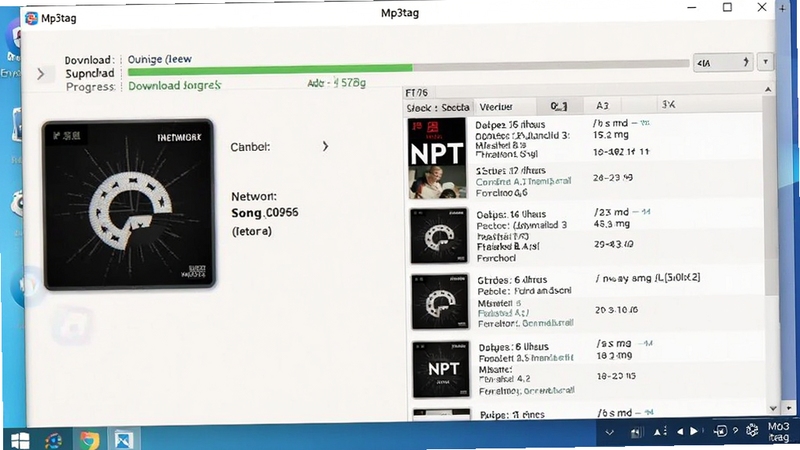
Task: Open the Chrome icon on taskbar
Action: 89,440
